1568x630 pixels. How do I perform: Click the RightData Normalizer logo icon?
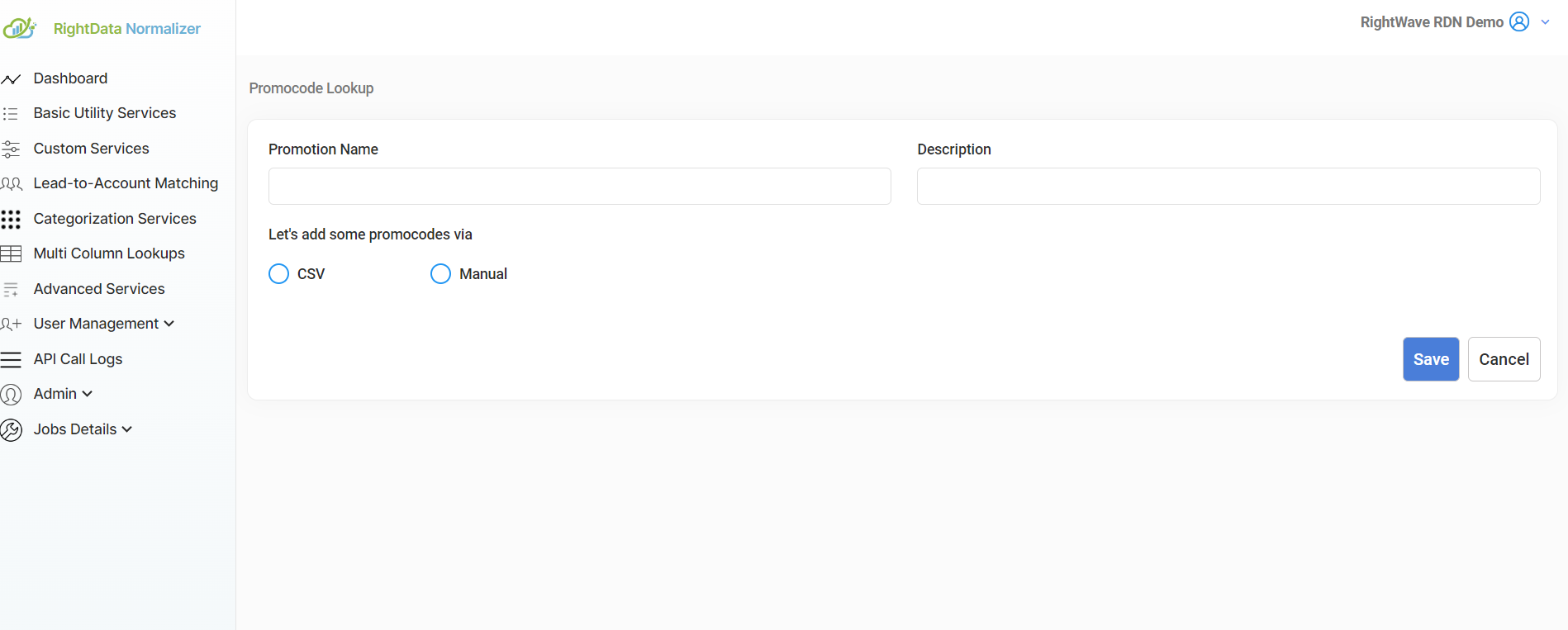(x=19, y=28)
